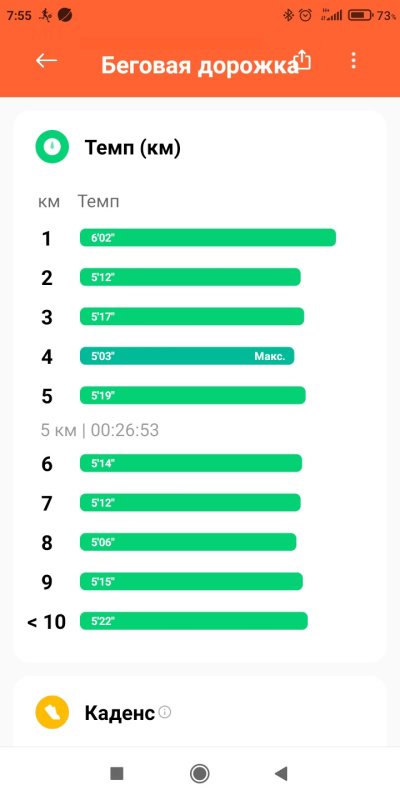Tap the Каденс section heading
Screen dimensions: 400x800
tap(119, 713)
